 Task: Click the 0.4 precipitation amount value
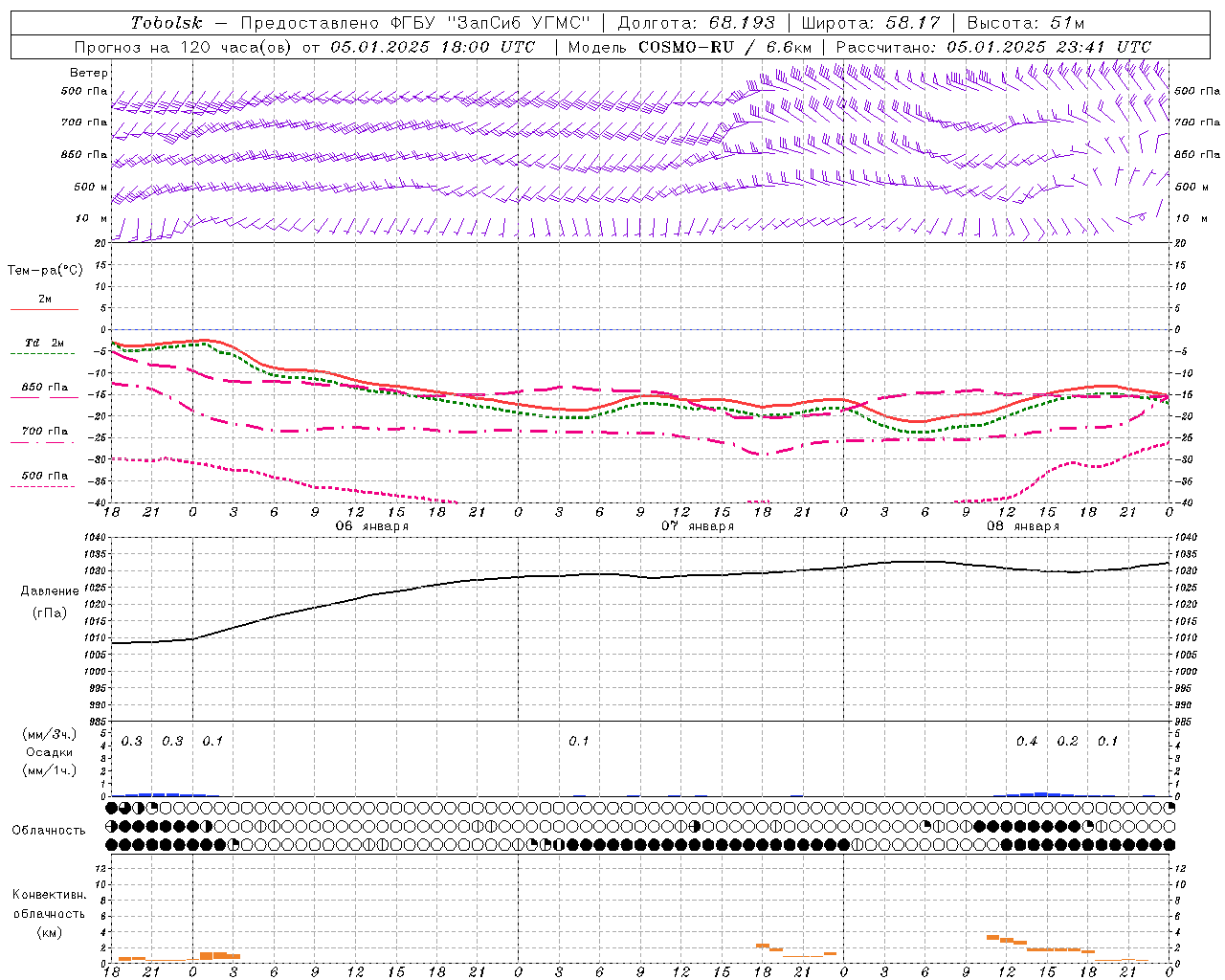pyautogui.click(x=1027, y=742)
